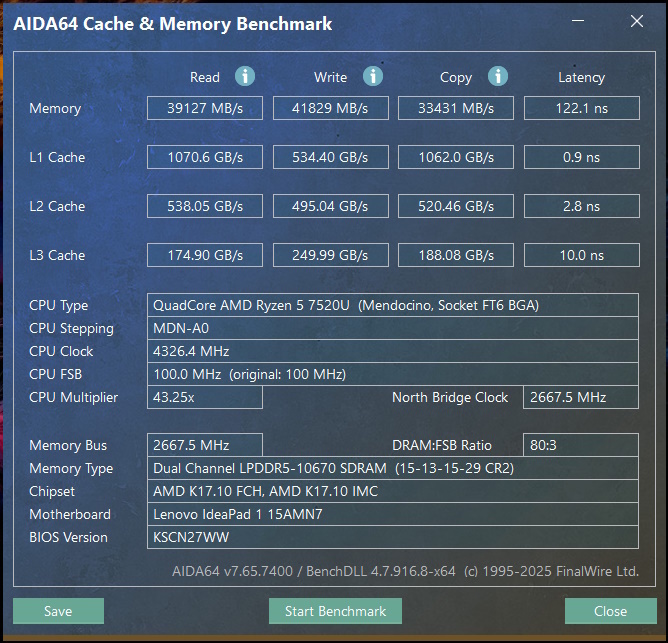
Task: Click the CPU FSB value 100.0 MHz
Action: tap(393, 374)
